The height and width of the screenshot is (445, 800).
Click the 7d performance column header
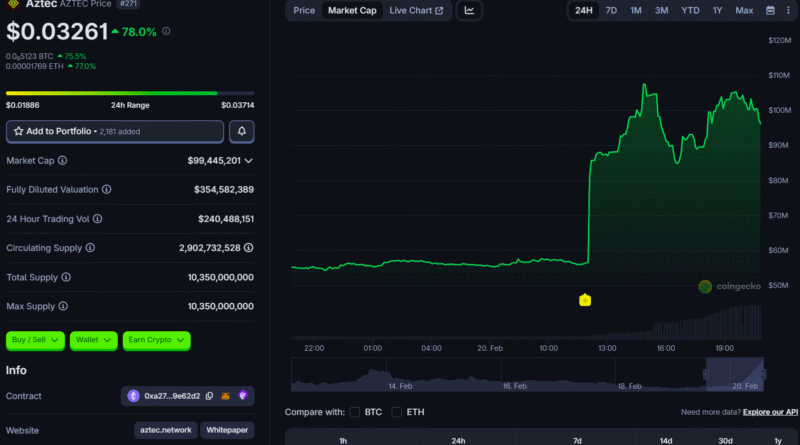[x=577, y=440]
